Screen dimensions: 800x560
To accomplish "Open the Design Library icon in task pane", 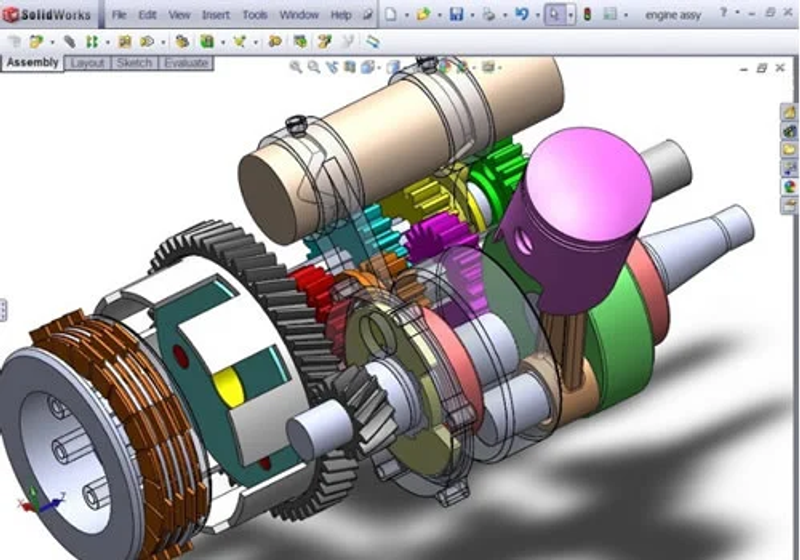I will pyautogui.click(x=789, y=131).
